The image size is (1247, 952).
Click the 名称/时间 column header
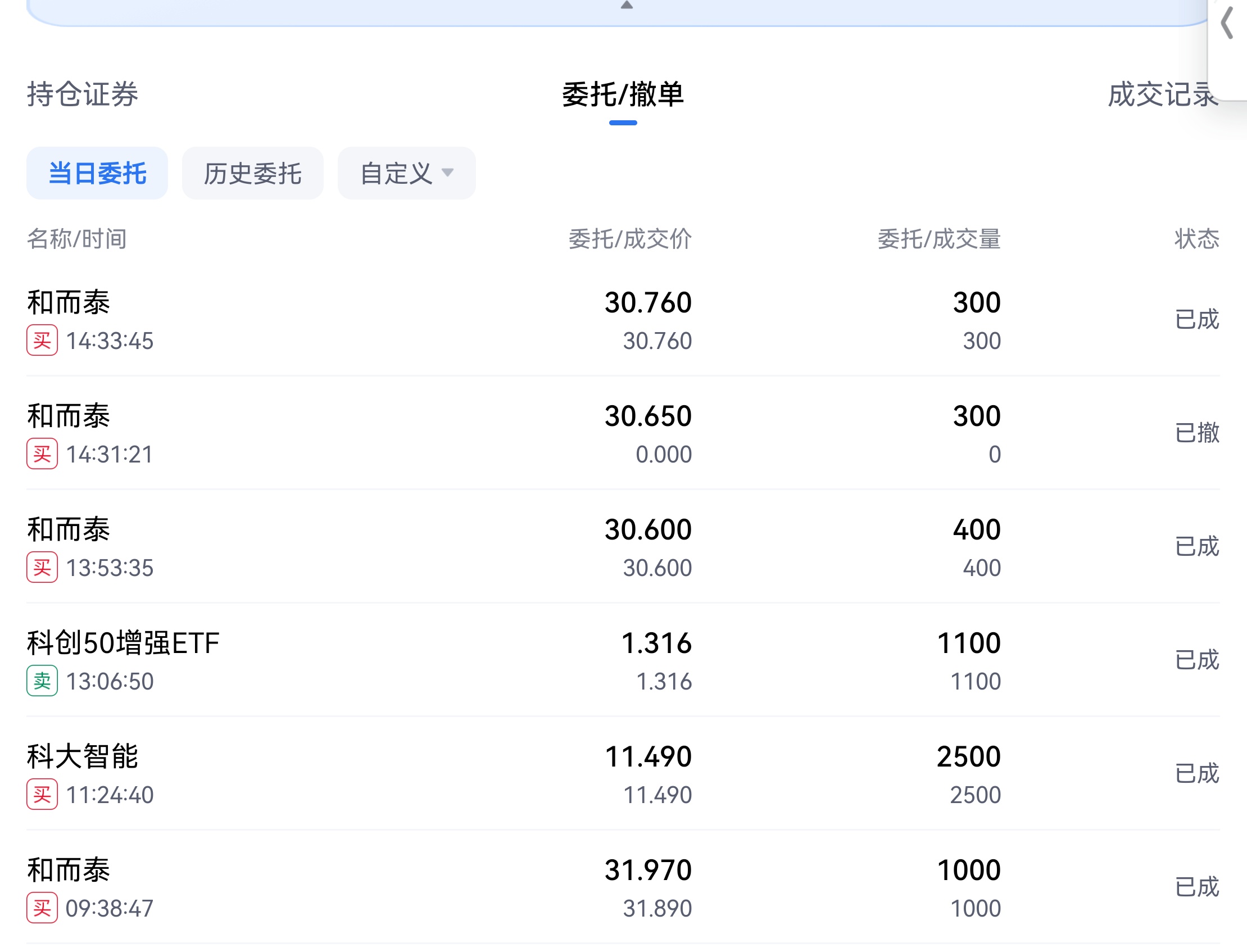76,239
